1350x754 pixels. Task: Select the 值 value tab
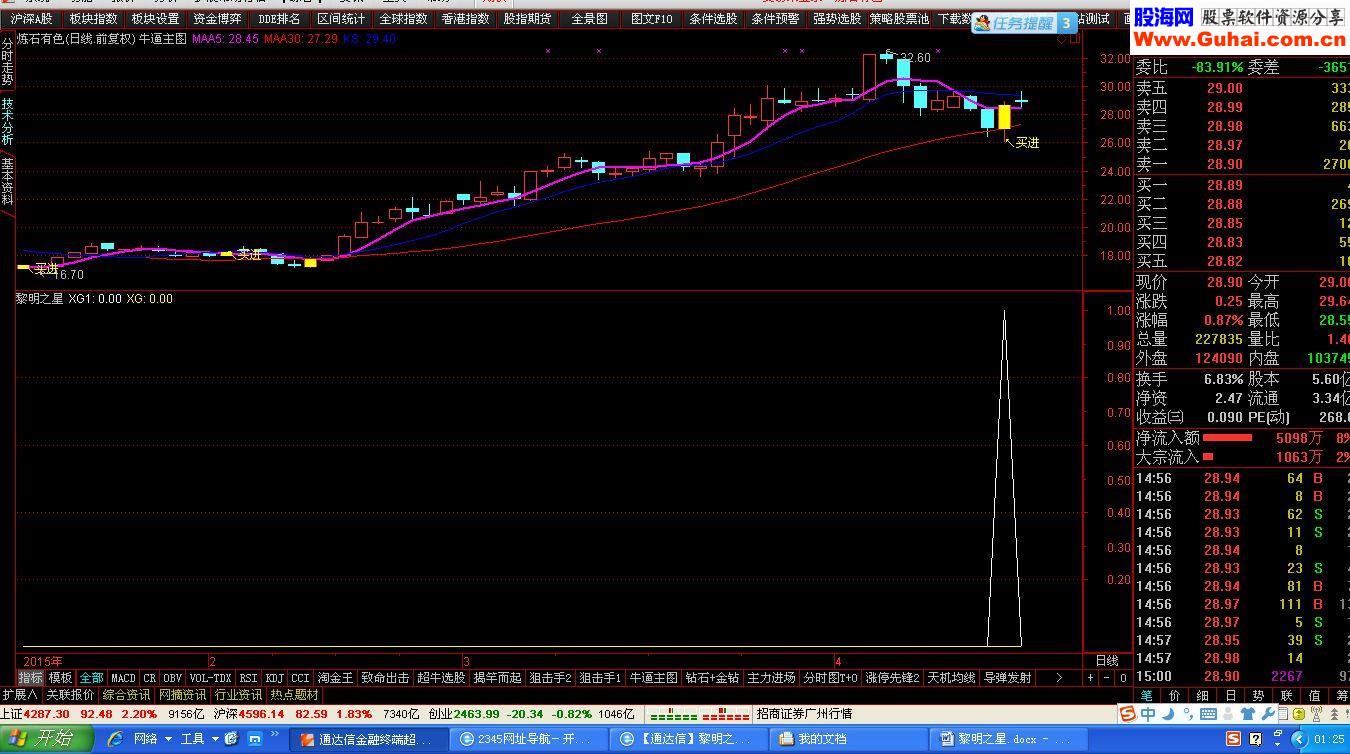(1314, 696)
